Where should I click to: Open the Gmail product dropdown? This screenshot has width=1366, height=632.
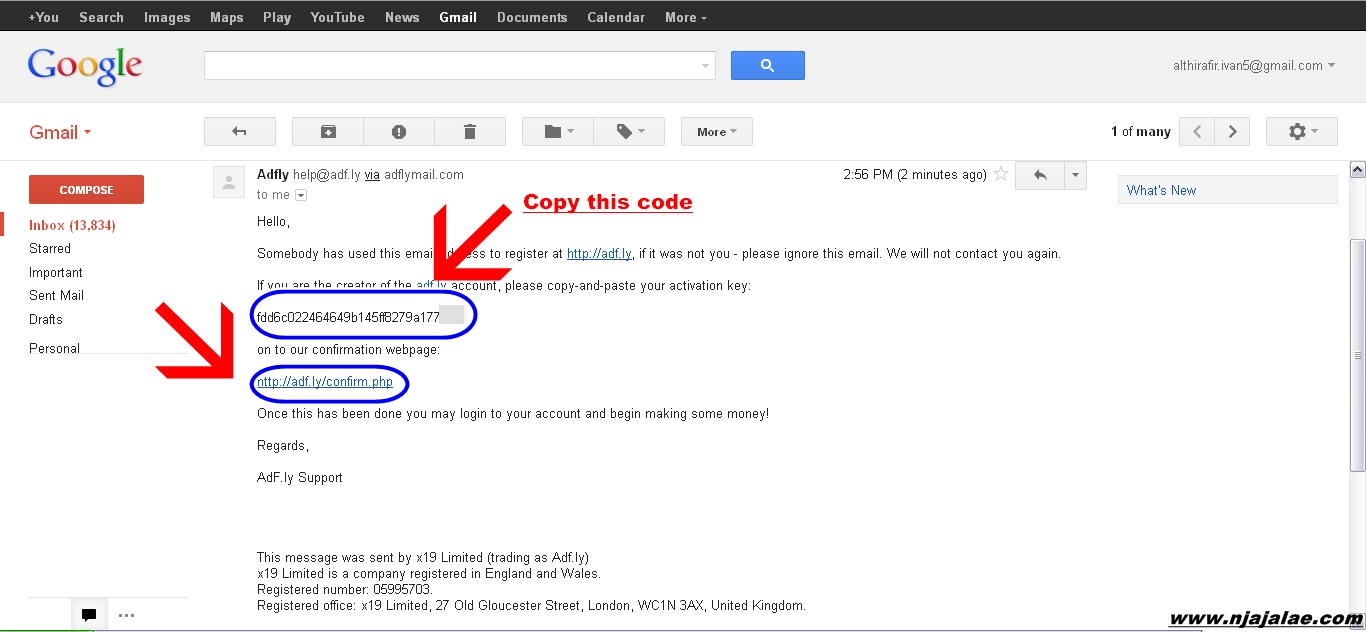(60, 132)
